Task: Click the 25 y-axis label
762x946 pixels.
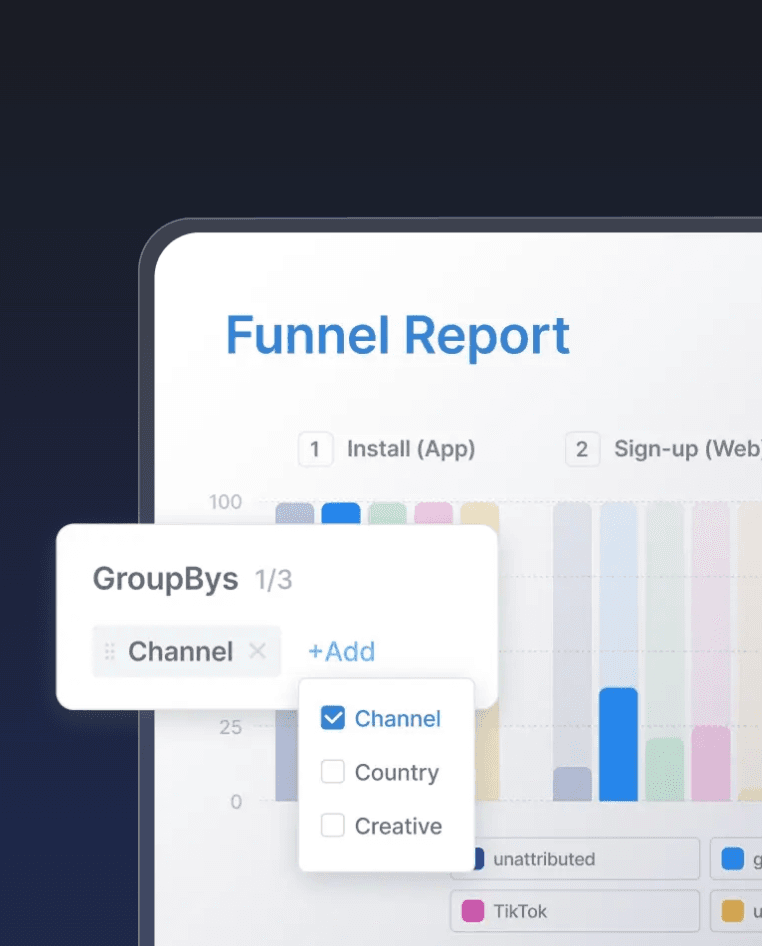Action: tap(230, 727)
